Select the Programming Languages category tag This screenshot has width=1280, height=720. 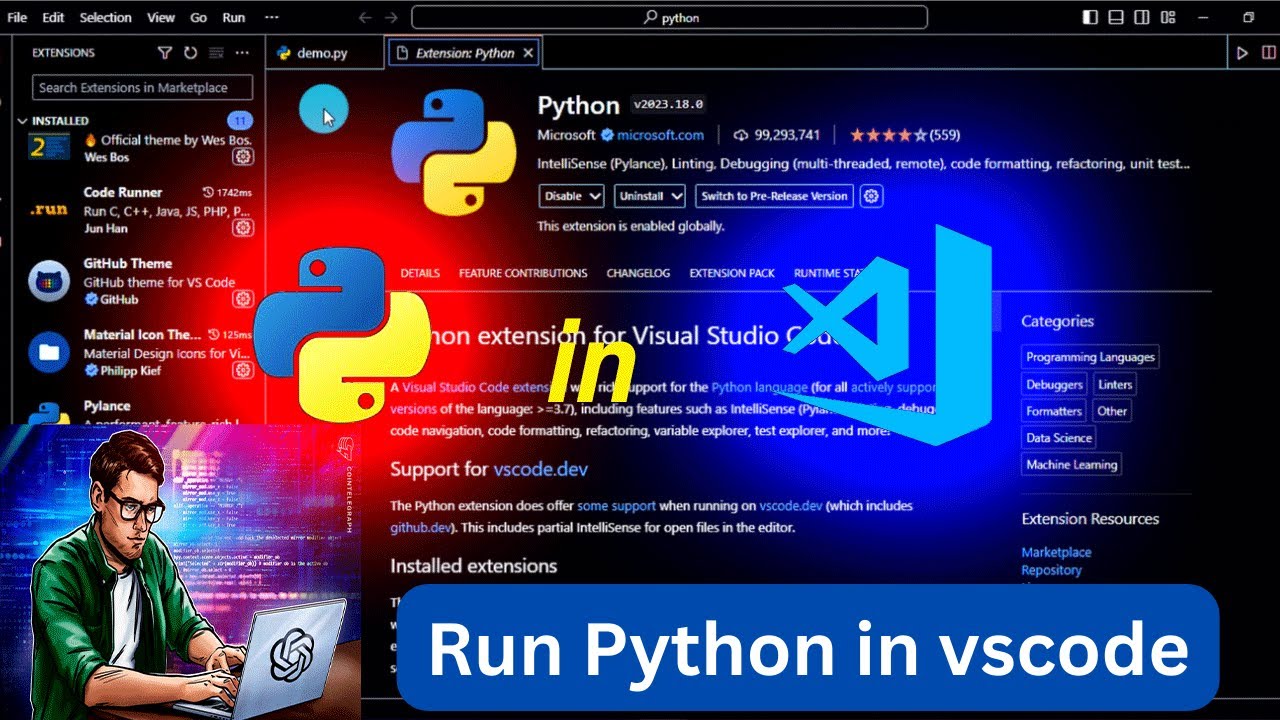1090,357
